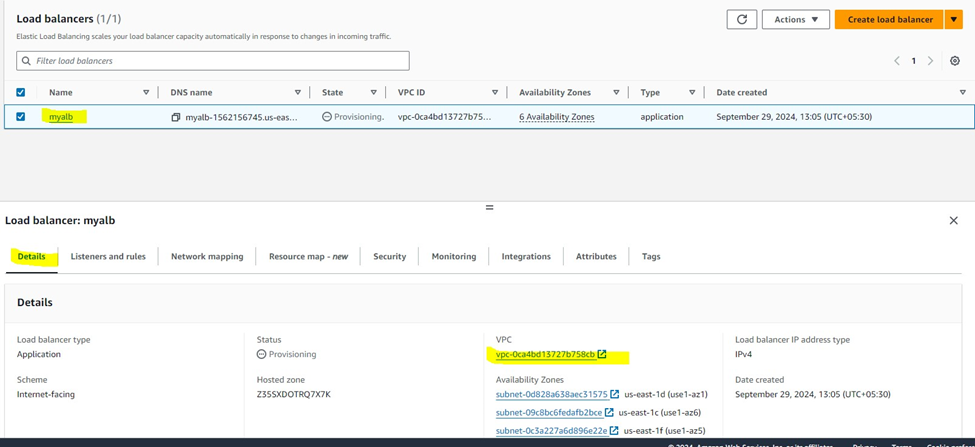
Task: Open table preferences gear icon
Action: point(954,61)
